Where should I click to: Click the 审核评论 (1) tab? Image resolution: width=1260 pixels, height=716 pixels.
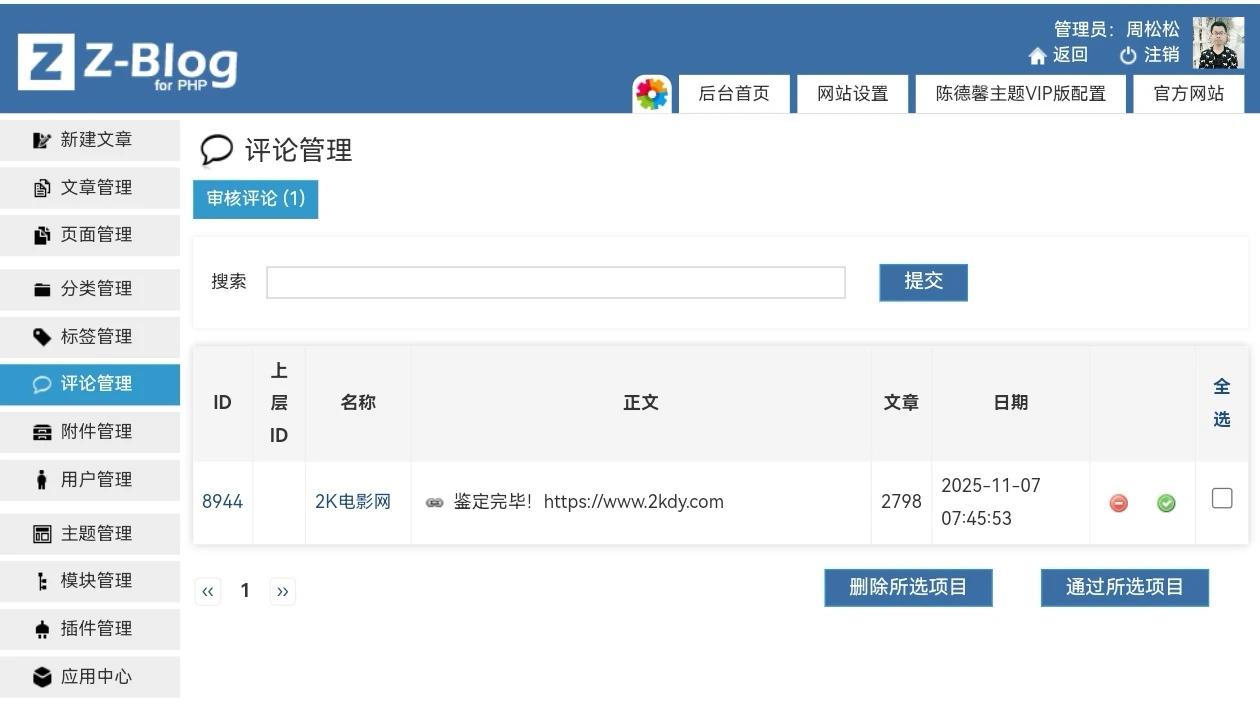click(255, 199)
